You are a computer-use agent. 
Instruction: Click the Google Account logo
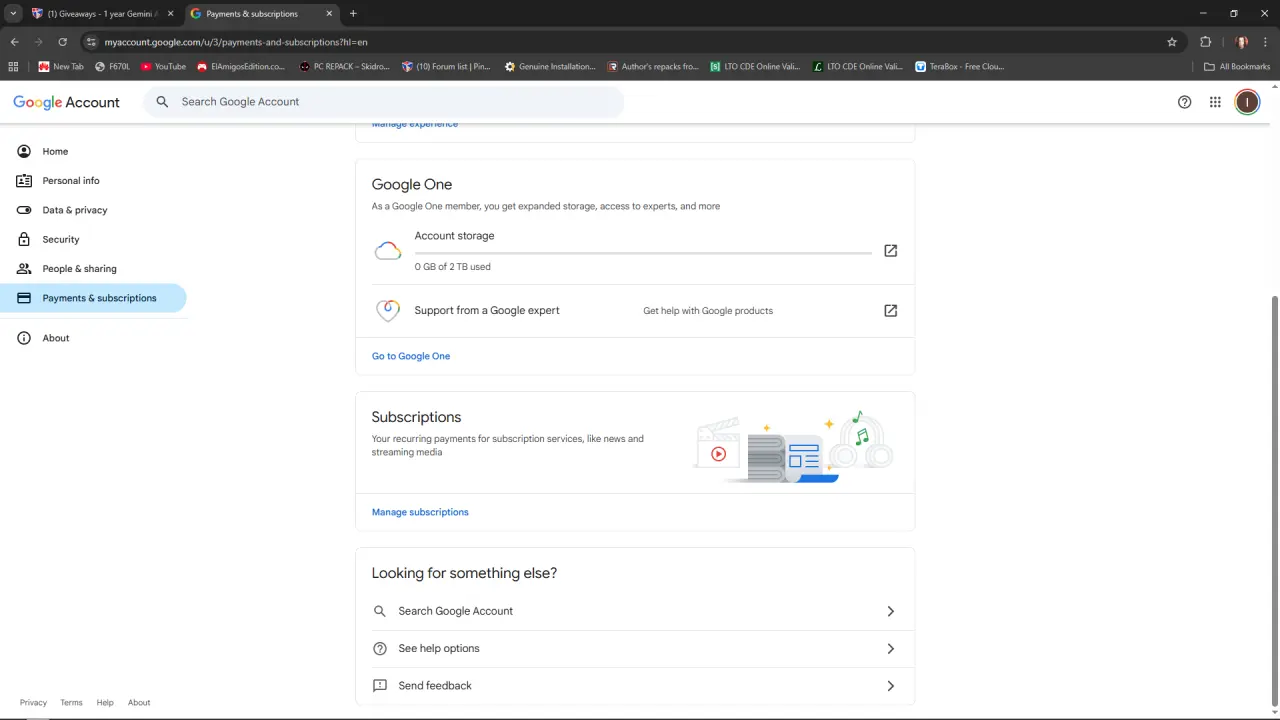tap(66, 102)
